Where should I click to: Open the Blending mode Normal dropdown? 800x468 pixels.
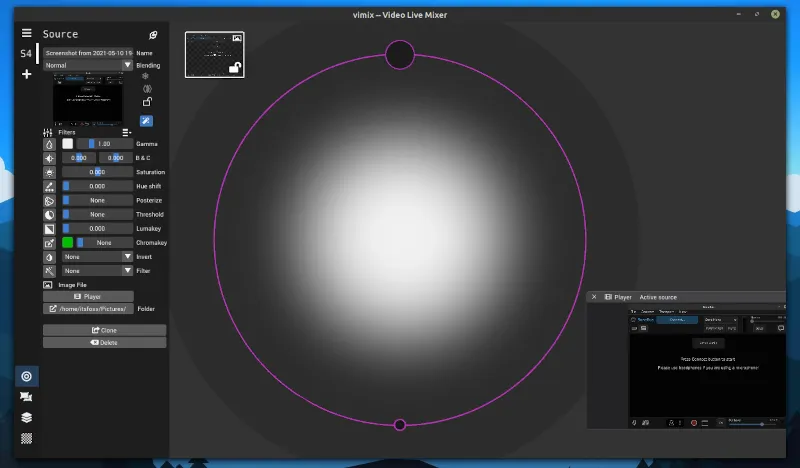[x=88, y=65]
